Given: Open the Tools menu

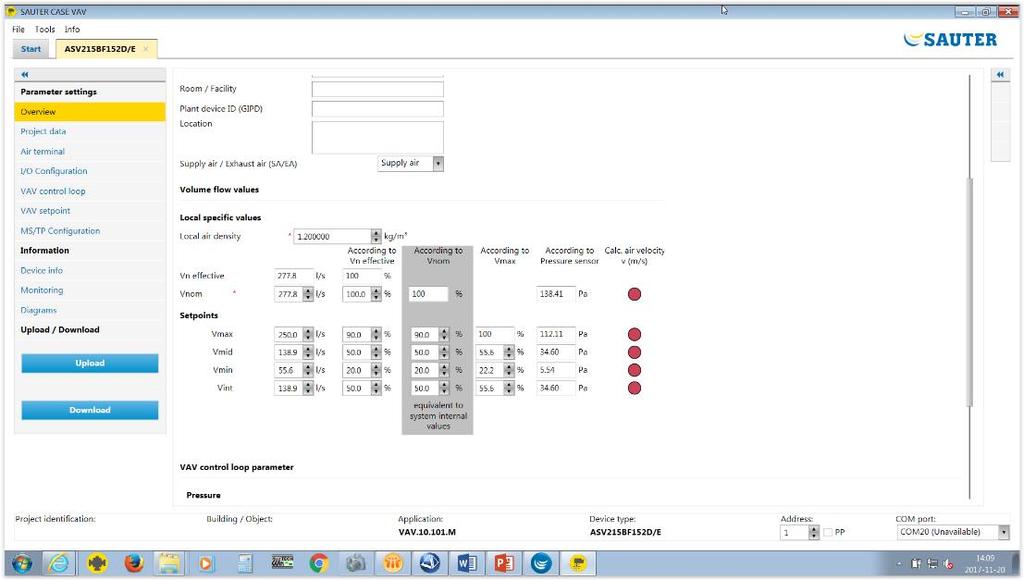Looking at the screenshot, I should click(45, 29).
